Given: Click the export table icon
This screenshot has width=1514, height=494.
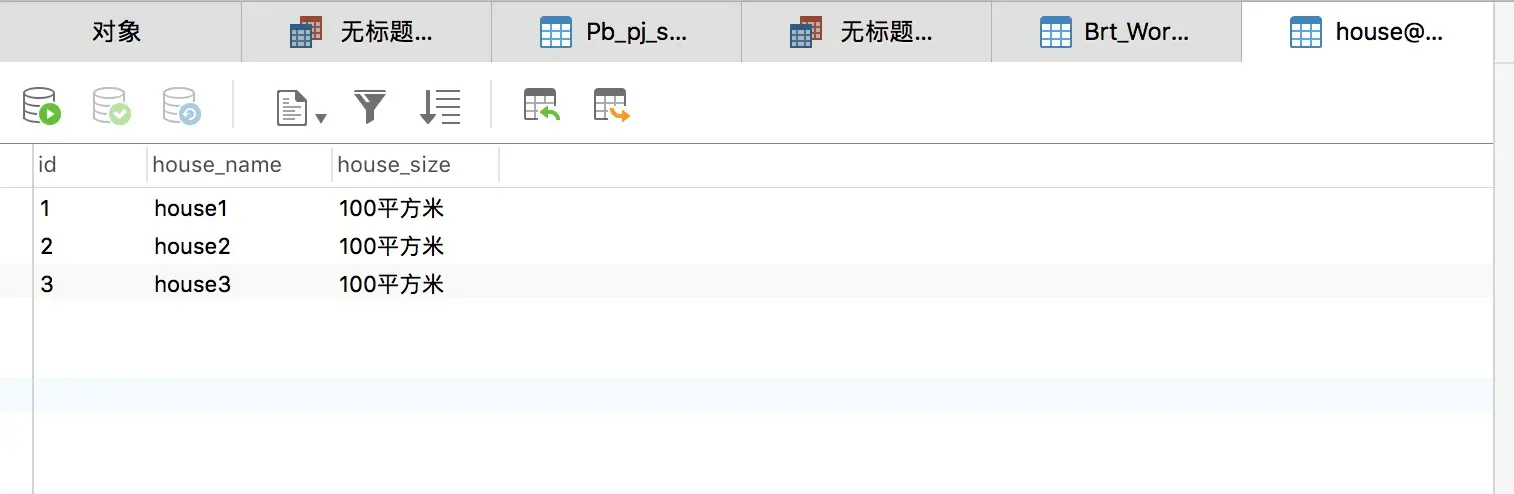Looking at the screenshot, I should coord(612,105).
